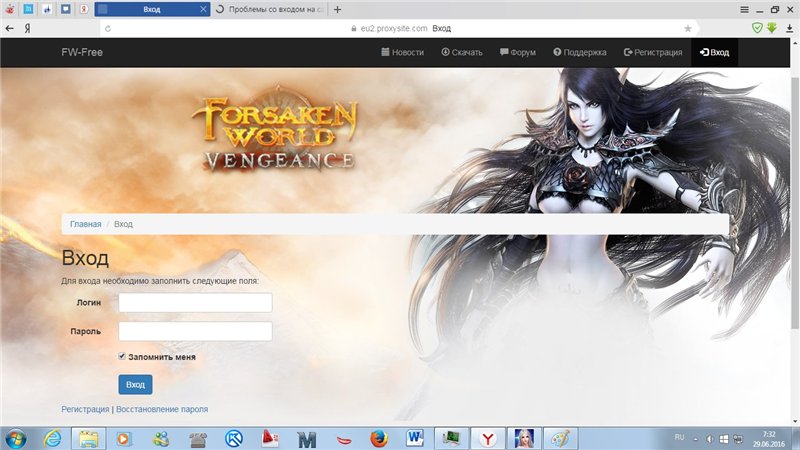
Task: Focus the Логин input field
Action: pyautogui.click(x=195, y=303)
